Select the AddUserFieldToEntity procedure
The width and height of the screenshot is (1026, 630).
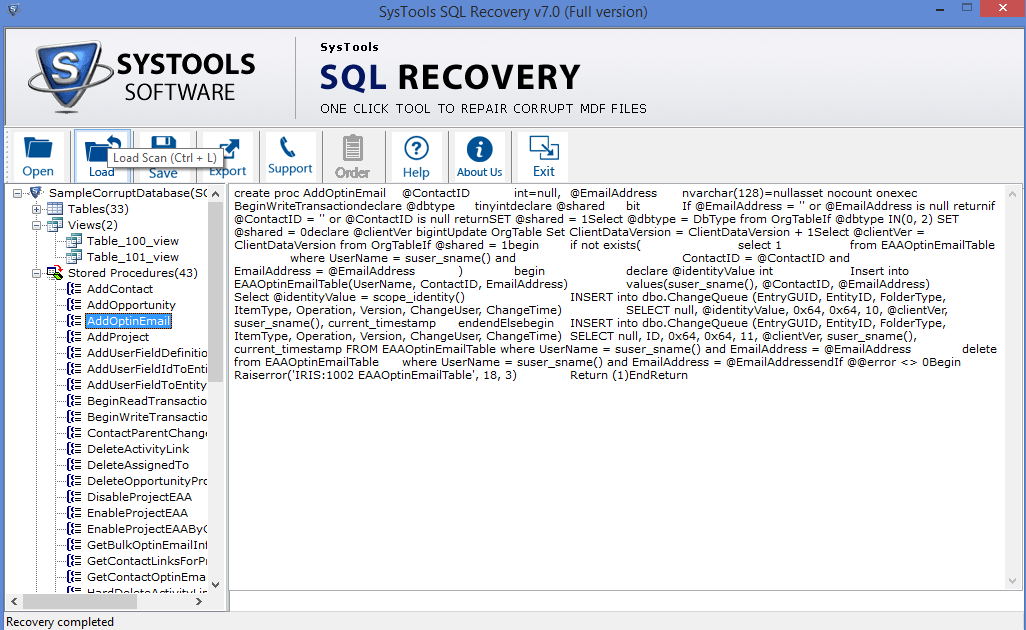tap(147, 385)
